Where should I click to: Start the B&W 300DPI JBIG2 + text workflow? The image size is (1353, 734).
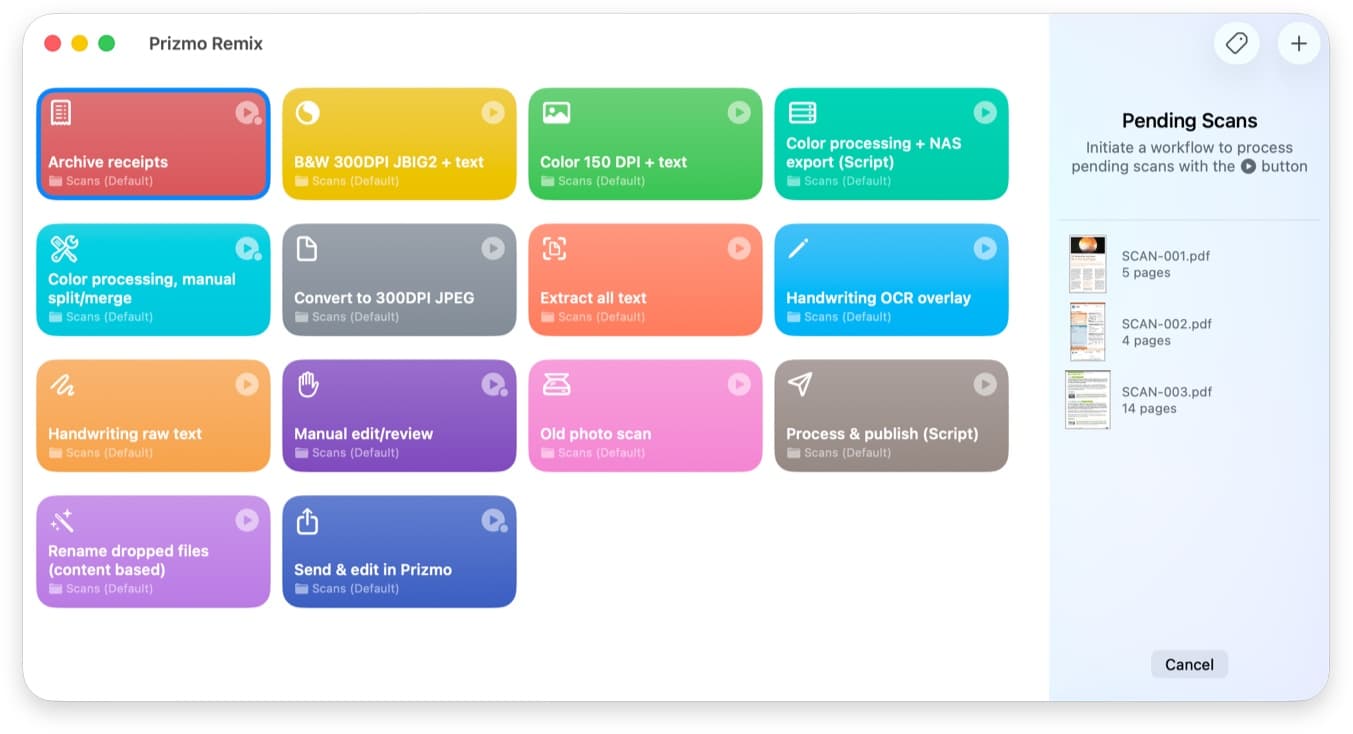click(492, 112)
